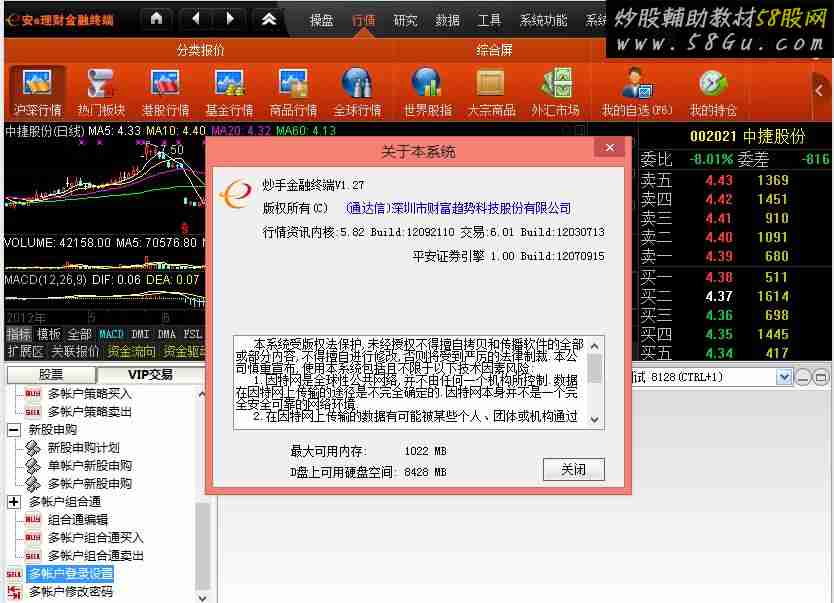Open the 数据 menu

[x=447, y=20]
